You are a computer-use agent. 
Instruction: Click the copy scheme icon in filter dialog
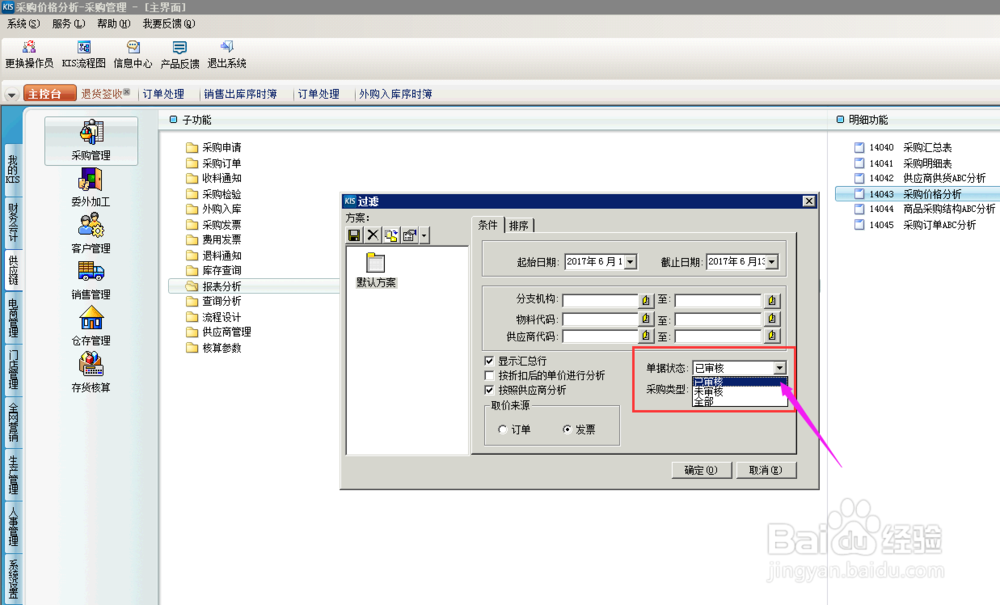[391, 235]
